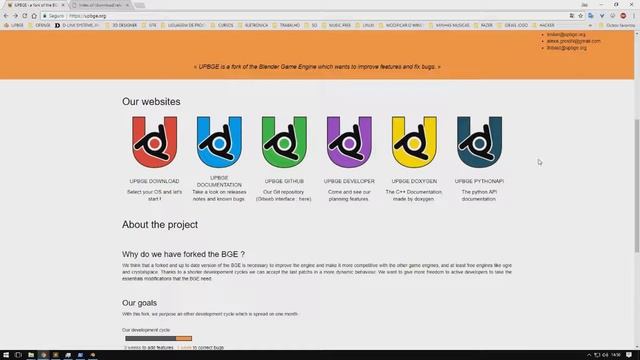Open Task View on the taskbar
Screen dimensions: 640x360
pyautogui.click(x=18, y=355)
